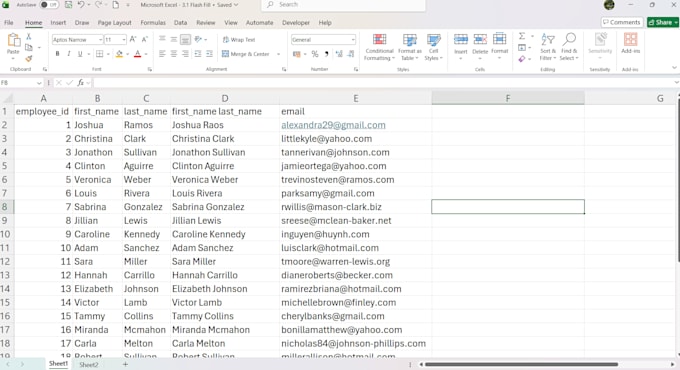
Task: Click Merge & Center
Action: pyautogui.click(x=245, y=54)
